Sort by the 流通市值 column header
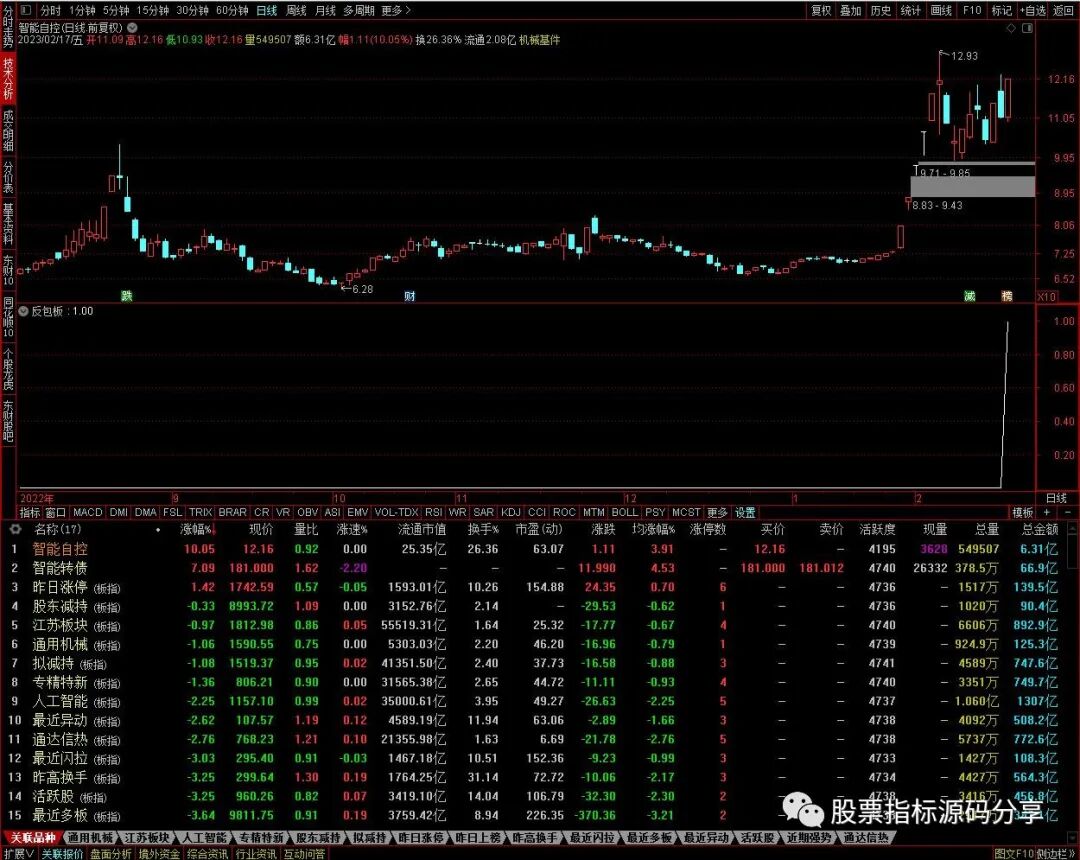1080x860 pixels. [422, 529]
